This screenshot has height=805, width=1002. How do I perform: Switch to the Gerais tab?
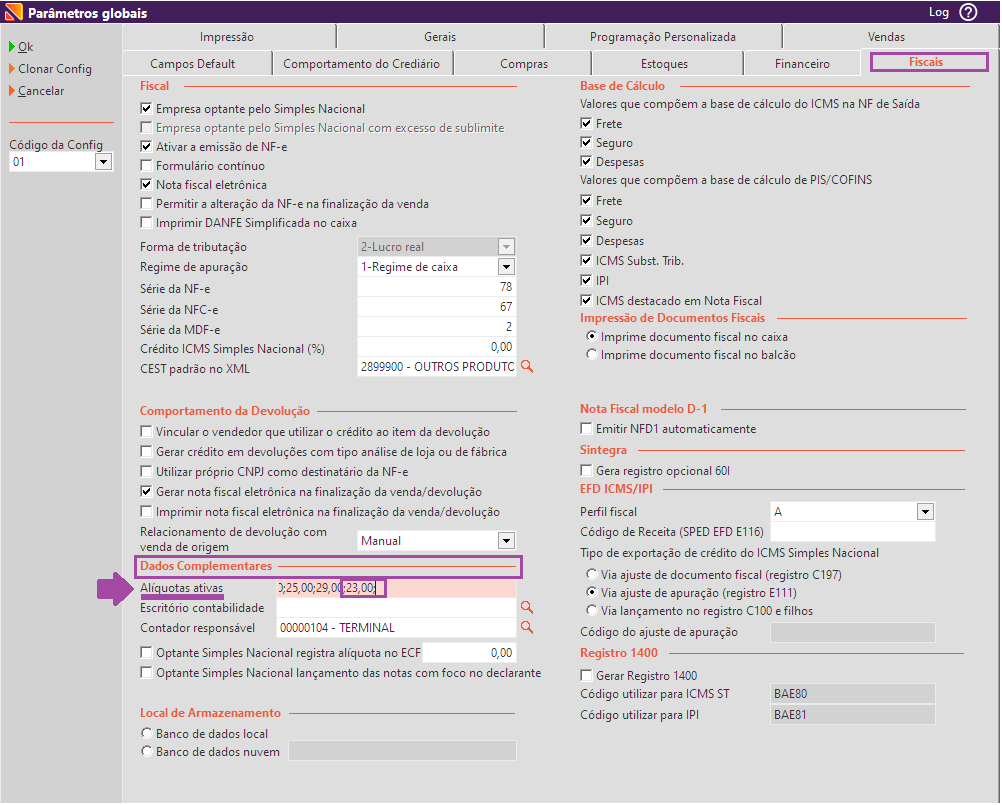tap(440, 37)
